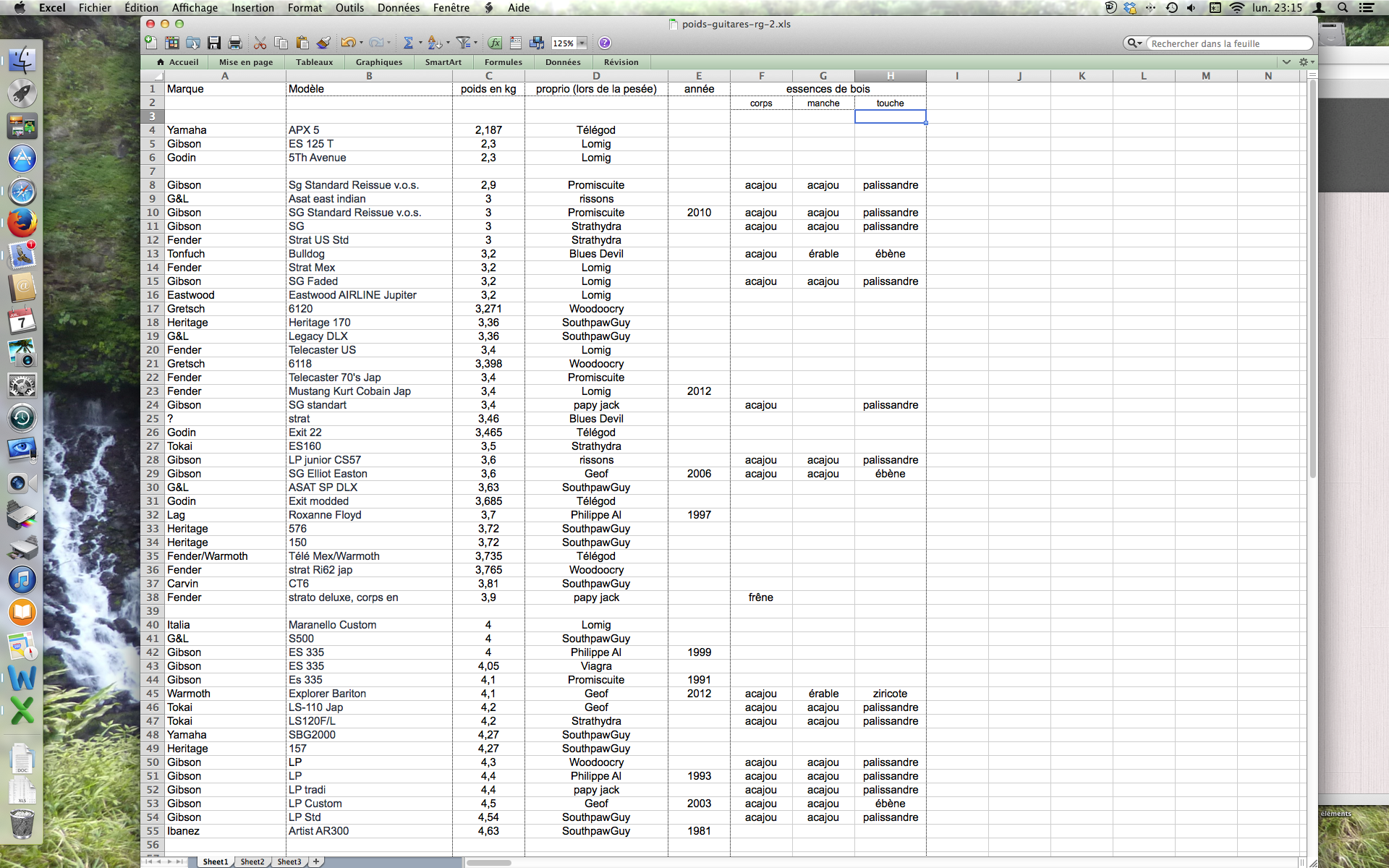Open the search options dropdown magnifier
This screenshot has width=1389, height=868.
pos(1135,43)
